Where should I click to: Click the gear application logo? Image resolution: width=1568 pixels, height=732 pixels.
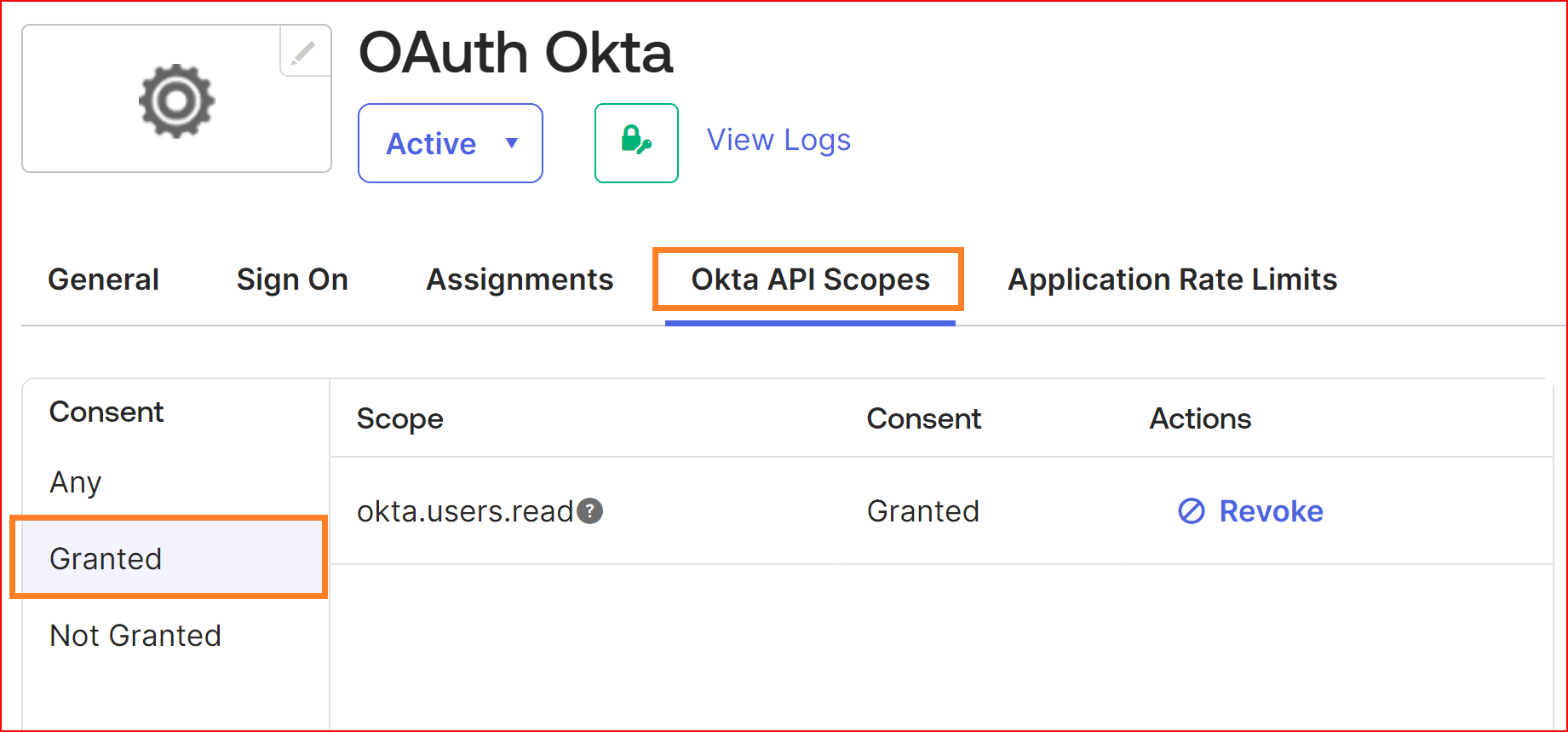[x=176, y=101]
